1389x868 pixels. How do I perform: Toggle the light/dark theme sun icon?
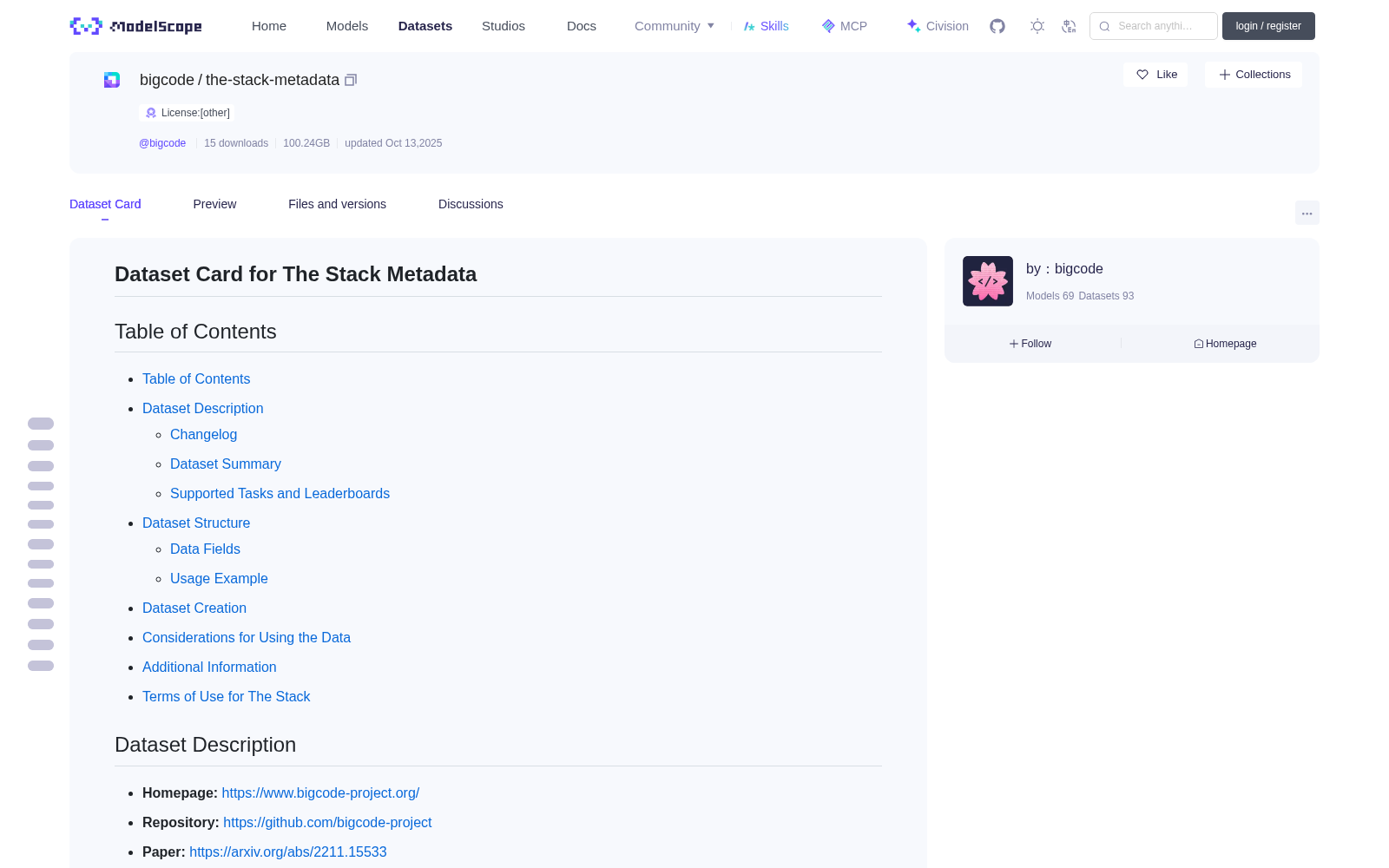1037,26
